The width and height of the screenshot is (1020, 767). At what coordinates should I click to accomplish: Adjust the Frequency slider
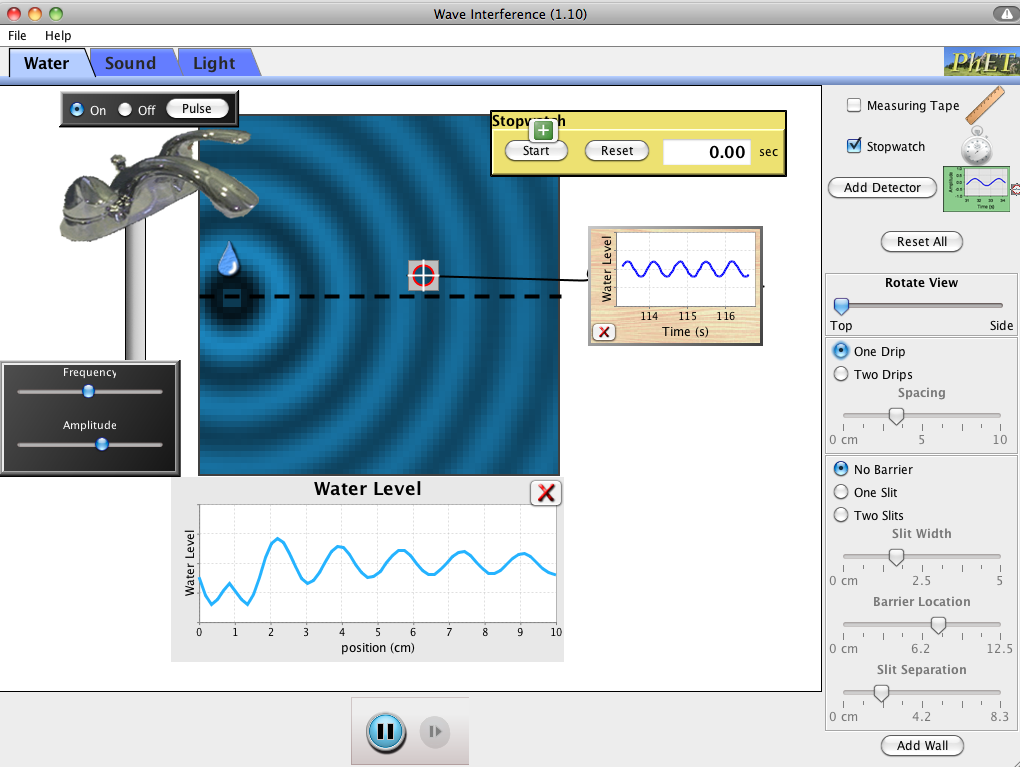(88, 391)
